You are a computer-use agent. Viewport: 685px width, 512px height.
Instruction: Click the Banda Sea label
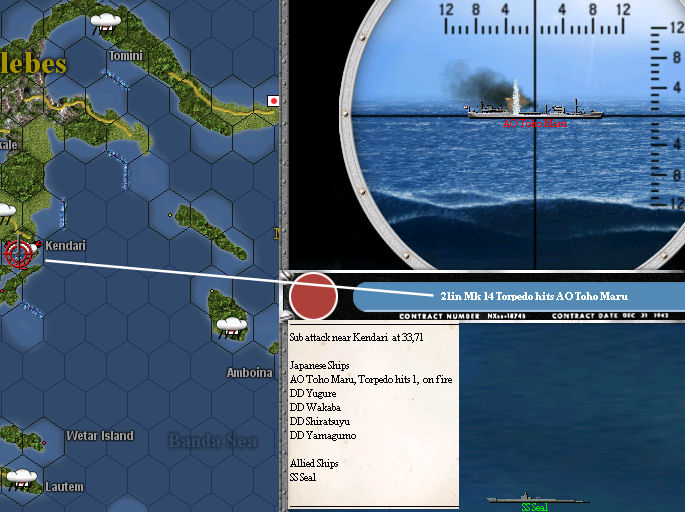pyautogui.click(x=213, y=440)
